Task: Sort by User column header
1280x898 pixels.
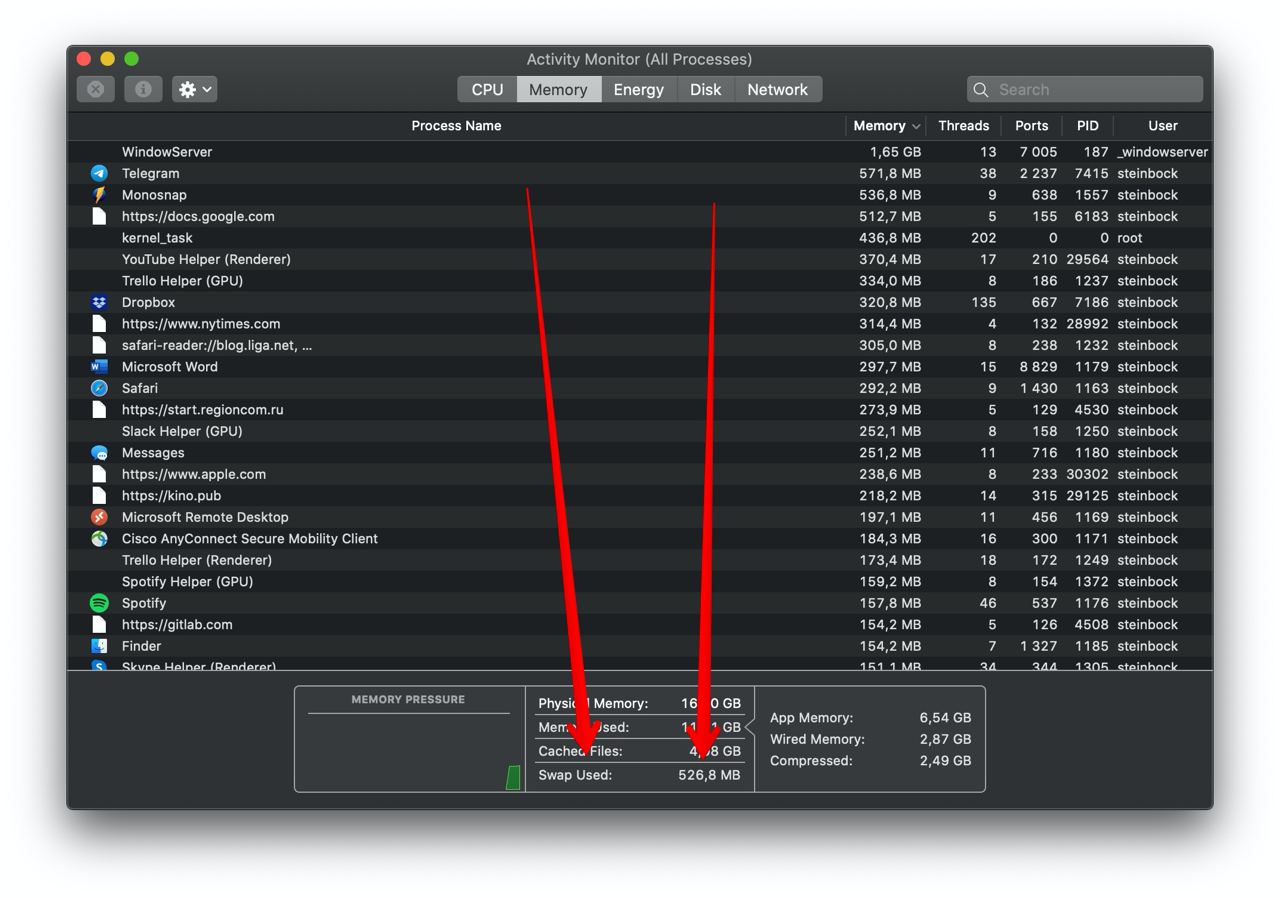Action: pyautogui.click(x=1163, y=125)
